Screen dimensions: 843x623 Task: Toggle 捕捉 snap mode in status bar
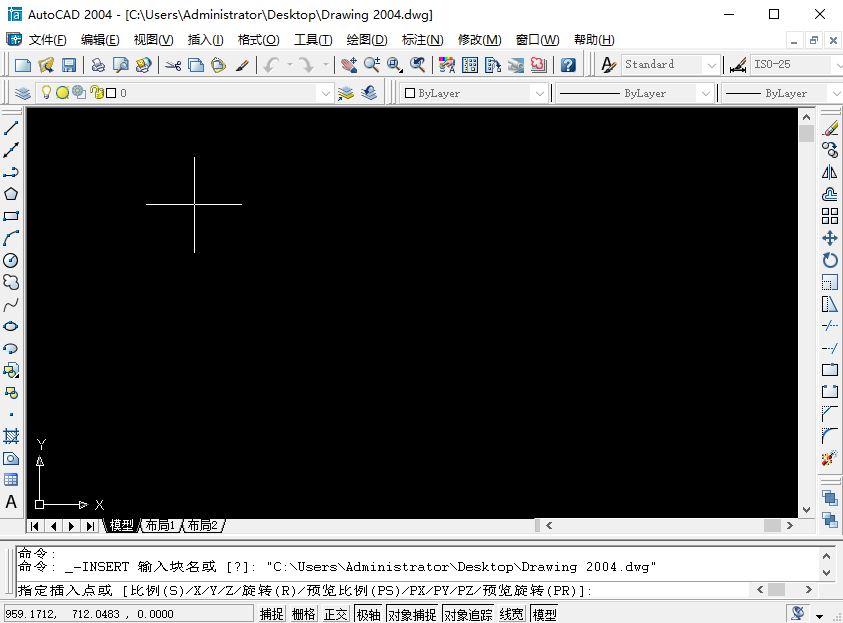pyautogui.click(x=272, y=614)
